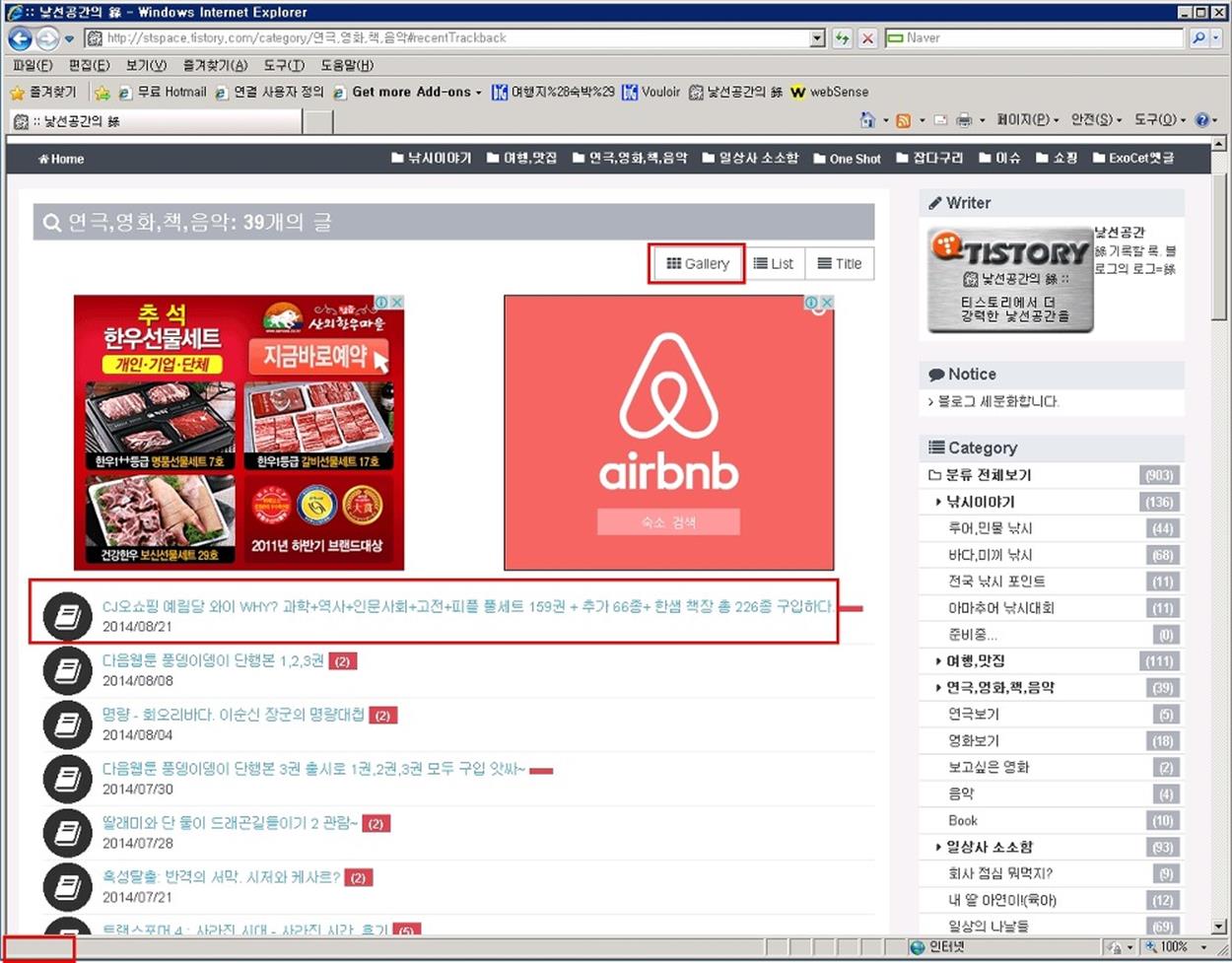Image resolution: width=1232 pixels, height=963 pixels.
Task: Switch to Title view
Action: coord(839,264)
